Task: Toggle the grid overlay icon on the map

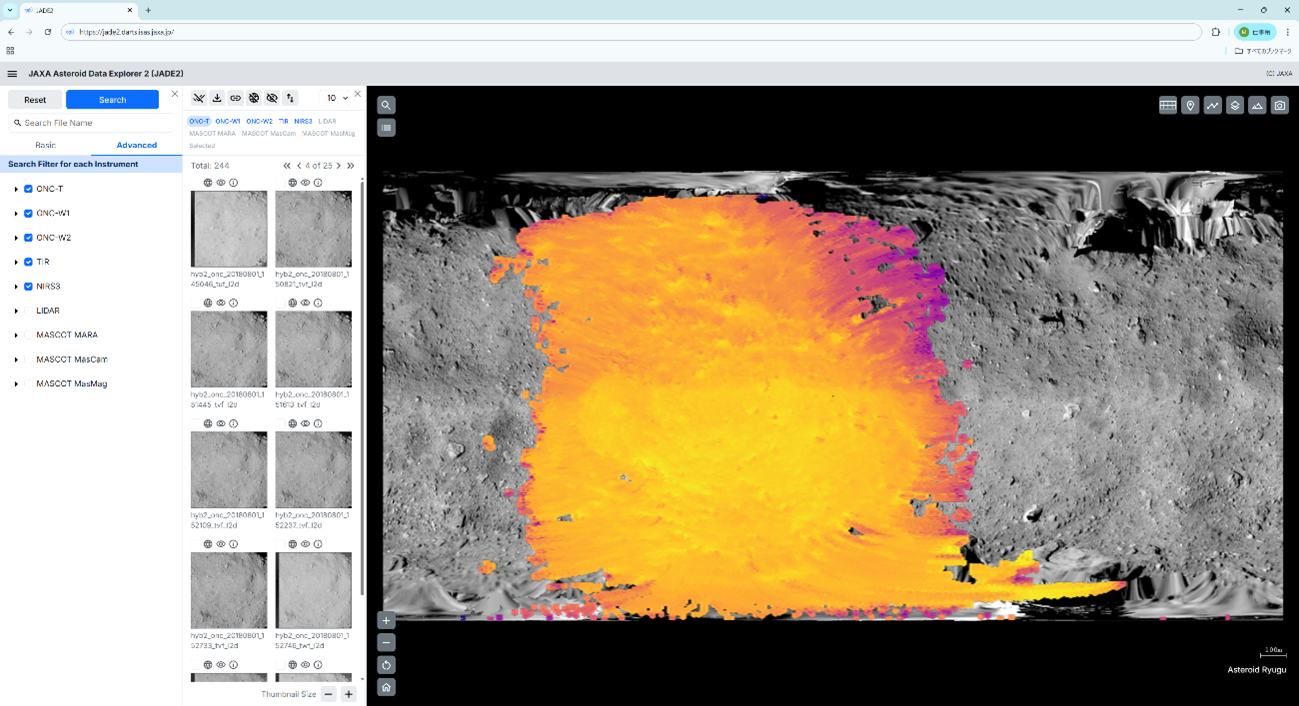Action: click(x=1167, y=105)
